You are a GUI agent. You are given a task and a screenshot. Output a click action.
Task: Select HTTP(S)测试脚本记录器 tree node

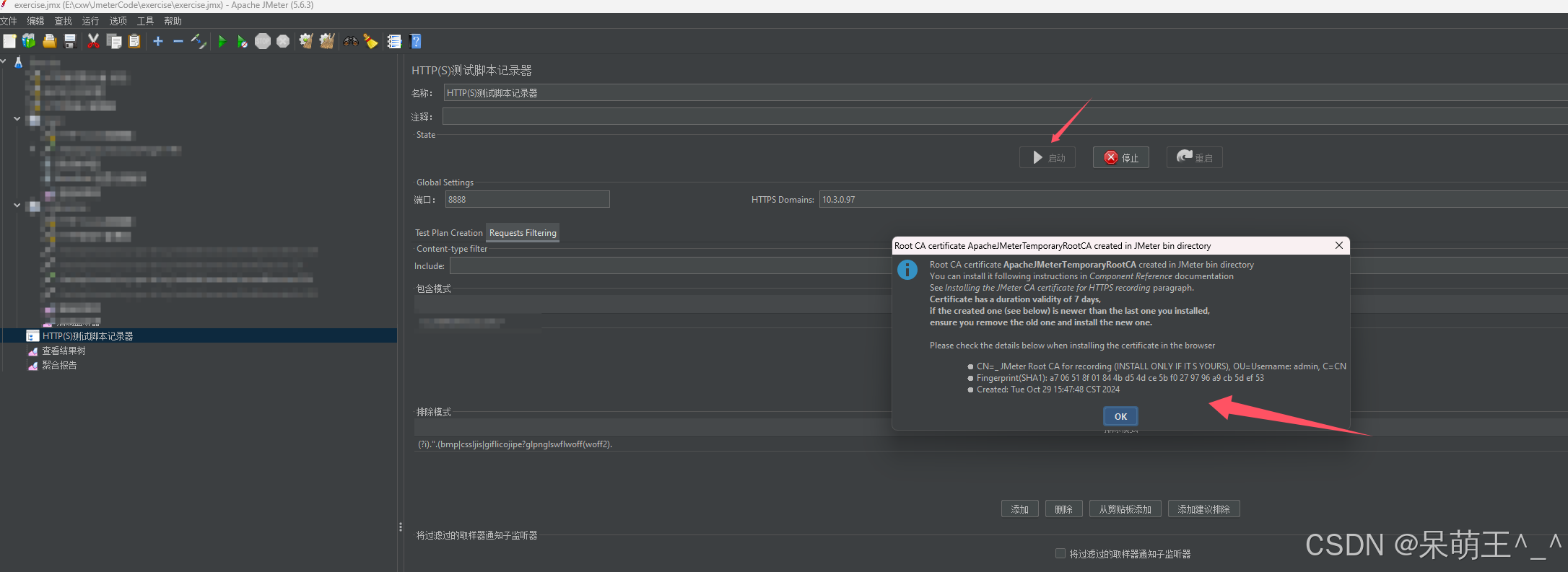[87, 336]
